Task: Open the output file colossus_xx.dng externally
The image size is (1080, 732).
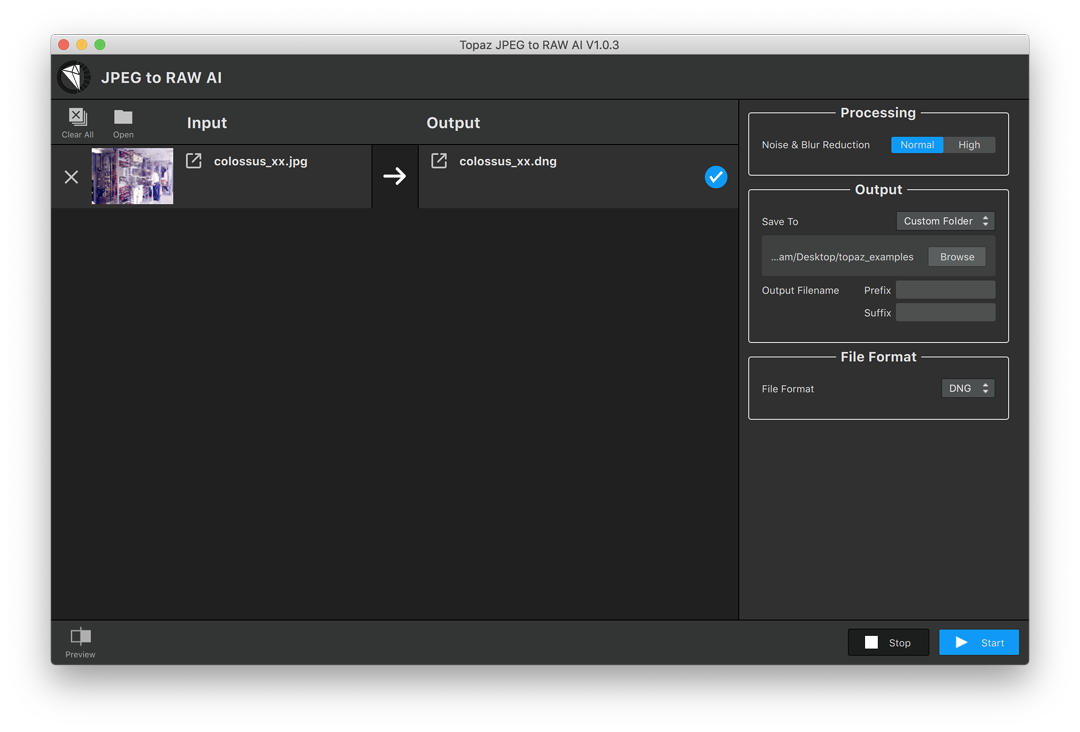Action: pyautogui.click(x=439, y=161)
